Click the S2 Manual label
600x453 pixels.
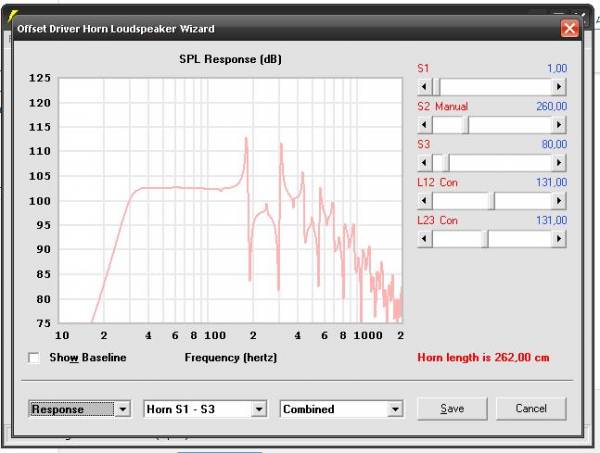click(x=443, y=106)
